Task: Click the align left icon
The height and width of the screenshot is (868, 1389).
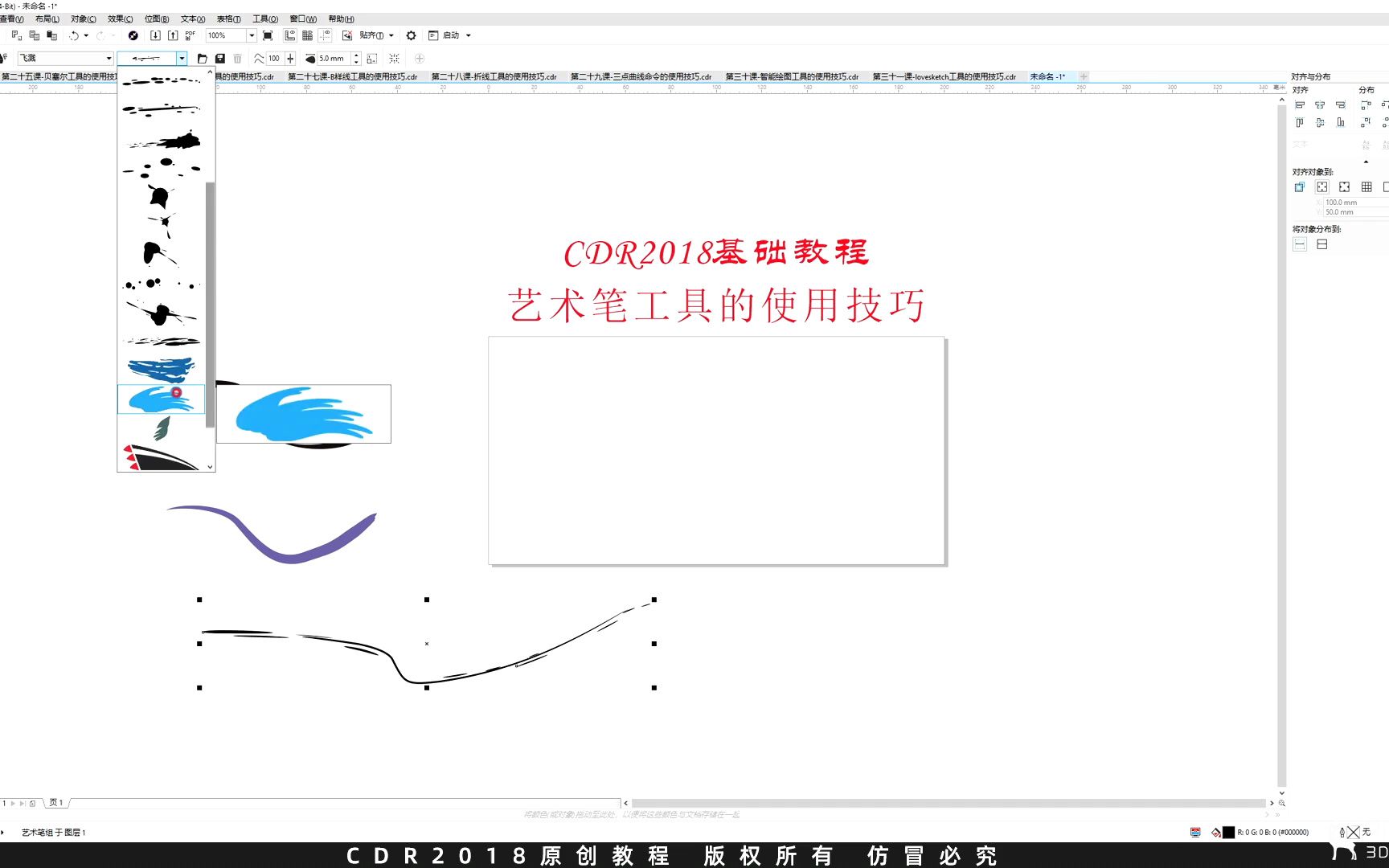Action: tap(1300, 104)
